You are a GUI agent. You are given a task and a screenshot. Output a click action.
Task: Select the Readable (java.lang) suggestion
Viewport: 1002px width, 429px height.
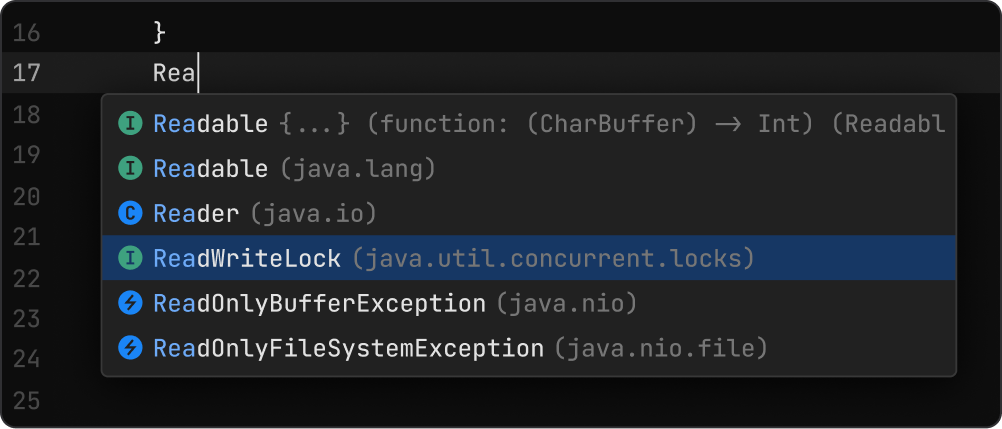pos(210,169)
